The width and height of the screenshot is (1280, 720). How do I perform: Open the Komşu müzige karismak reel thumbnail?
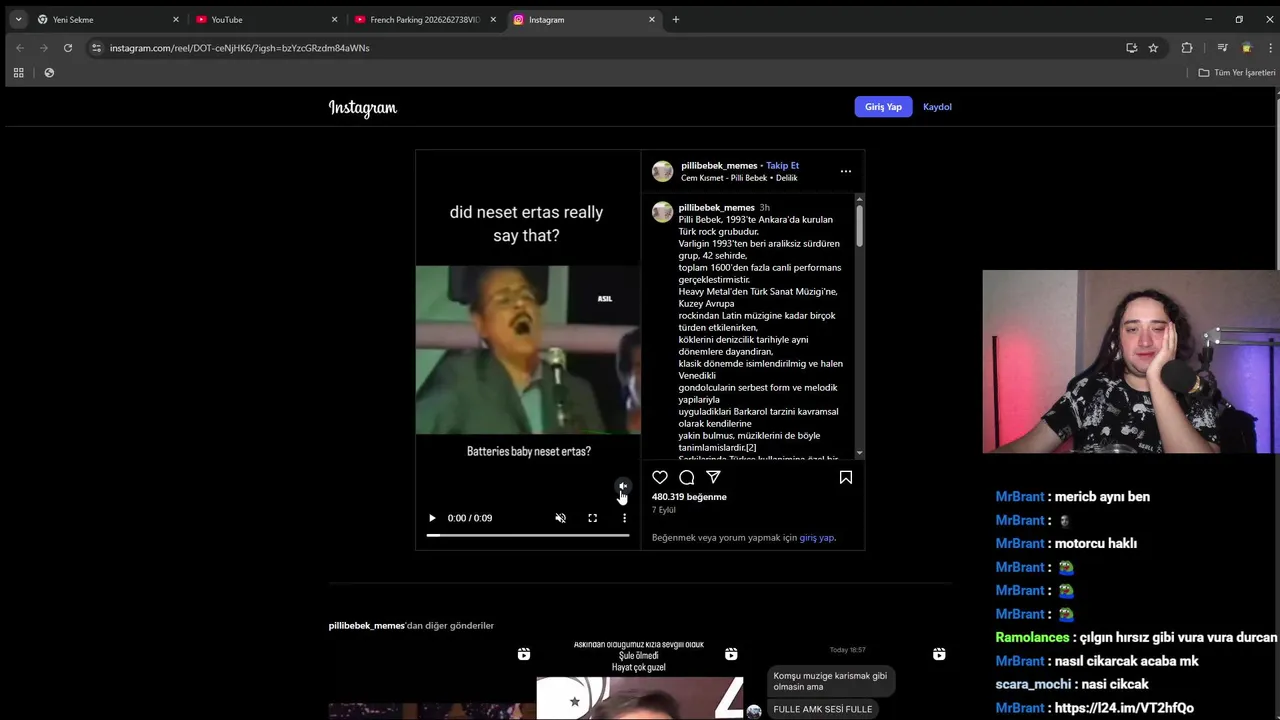[x=848, y=680]
